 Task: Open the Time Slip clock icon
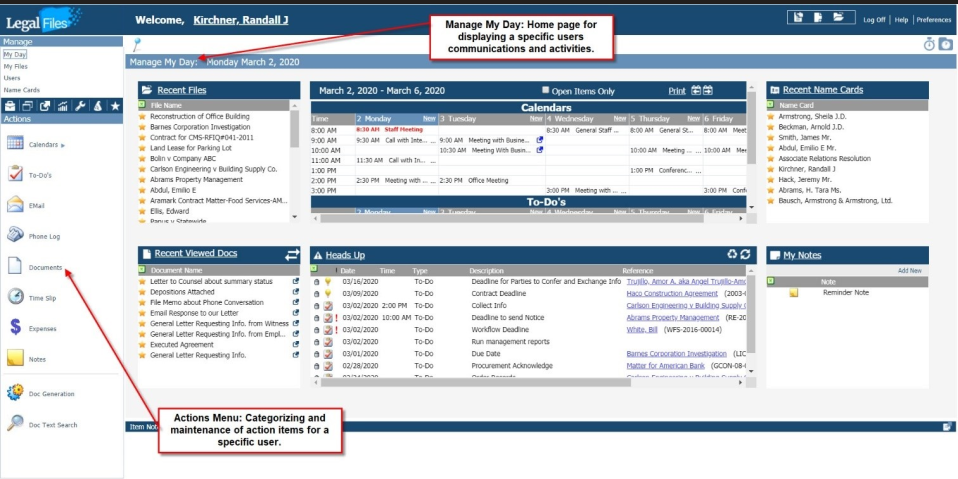pos(15,297)
